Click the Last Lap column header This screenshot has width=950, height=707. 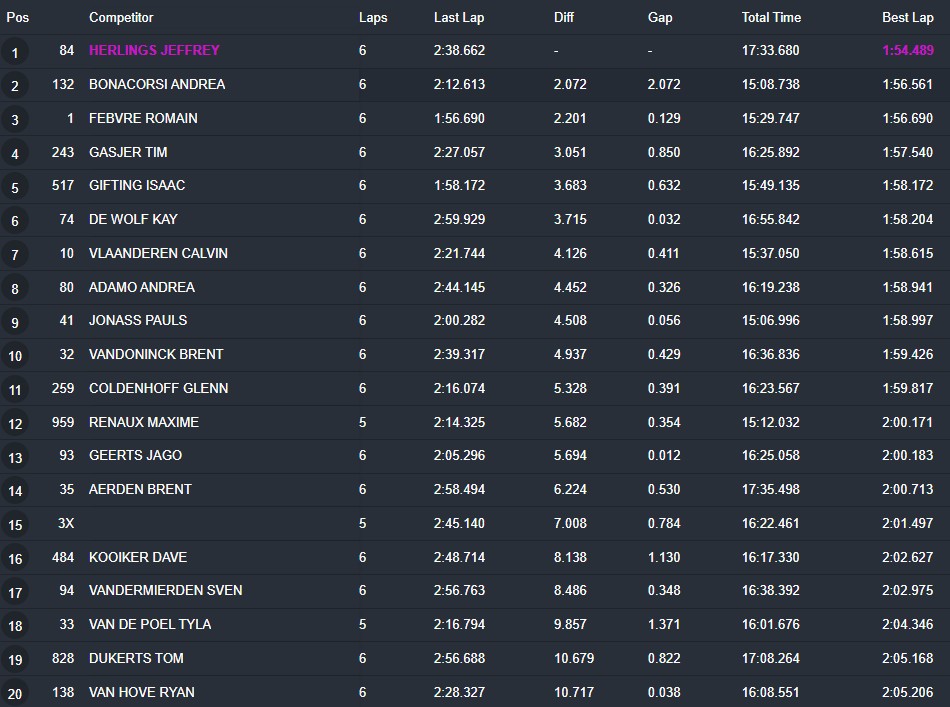point(459,18)
